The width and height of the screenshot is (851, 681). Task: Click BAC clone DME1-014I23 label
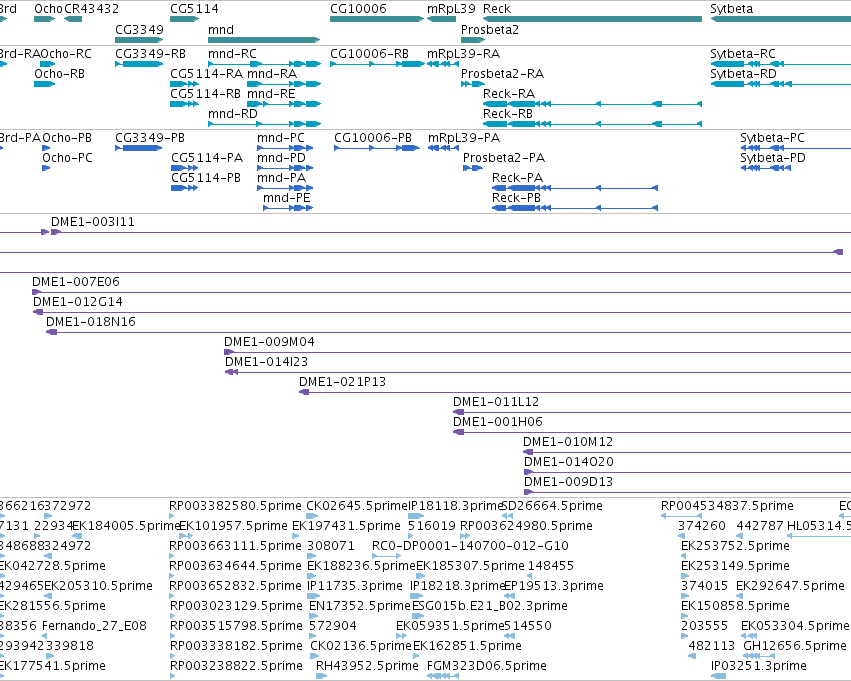pyautogui.click(x=266, y=362)
